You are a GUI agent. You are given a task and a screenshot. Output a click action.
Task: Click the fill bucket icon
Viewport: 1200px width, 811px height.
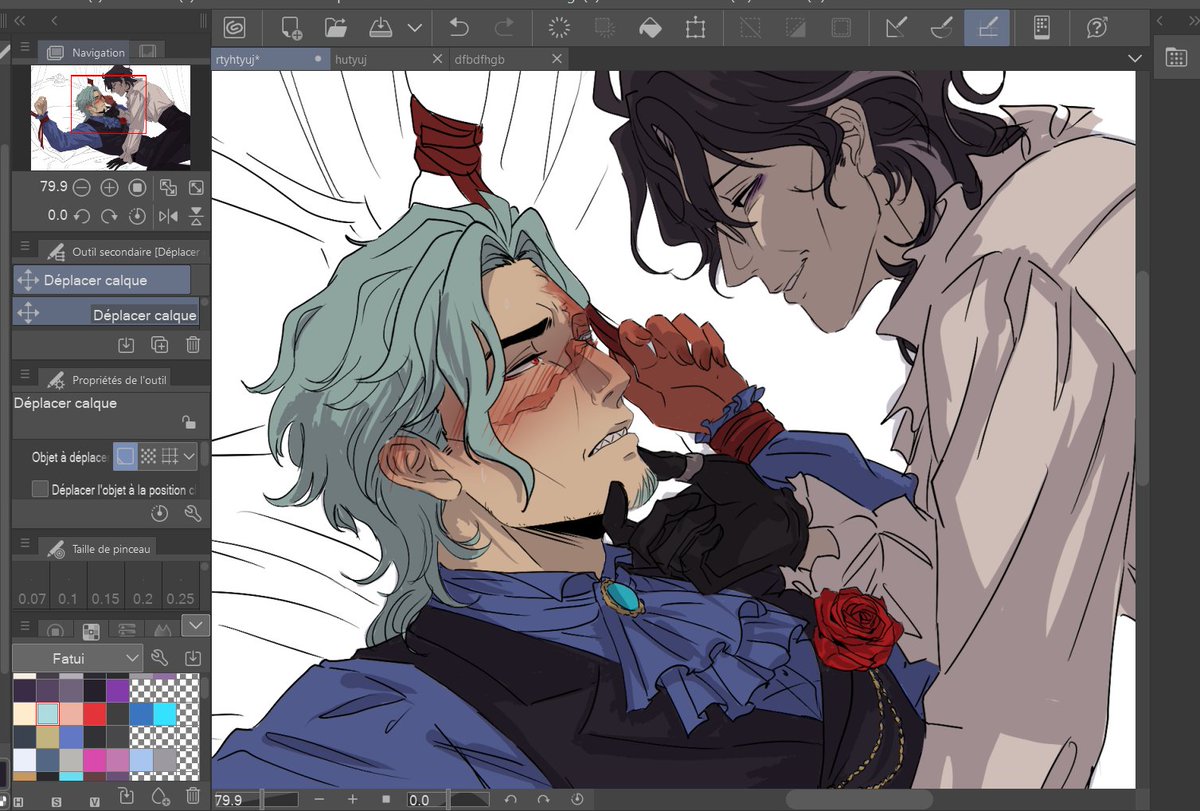point(649,27)
